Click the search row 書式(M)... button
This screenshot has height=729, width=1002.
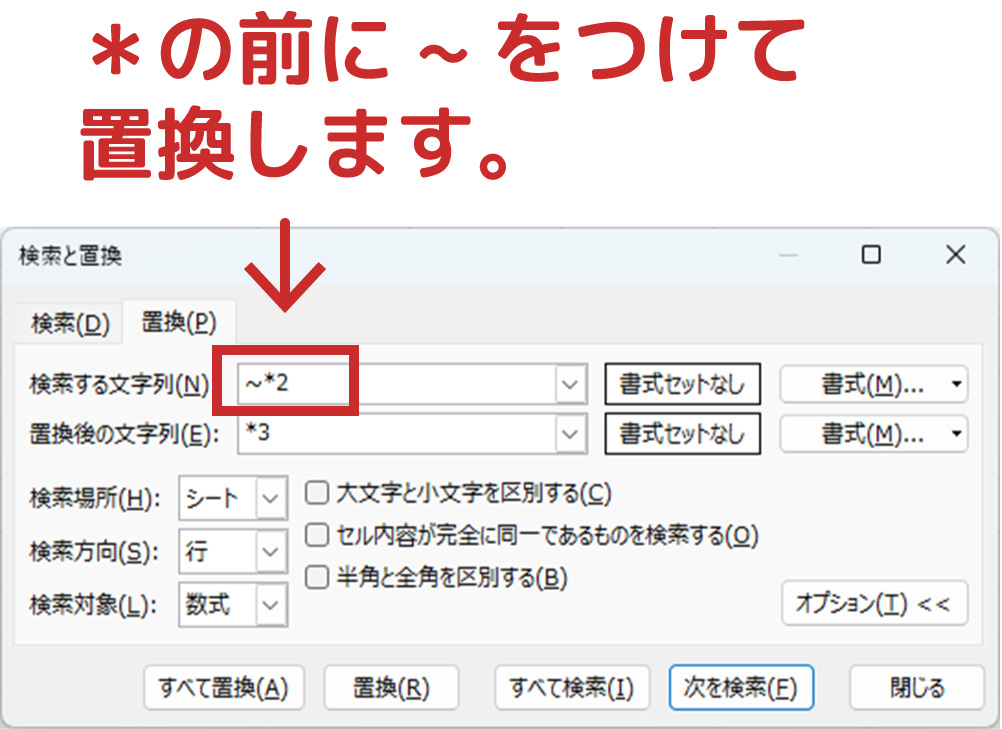860,384
